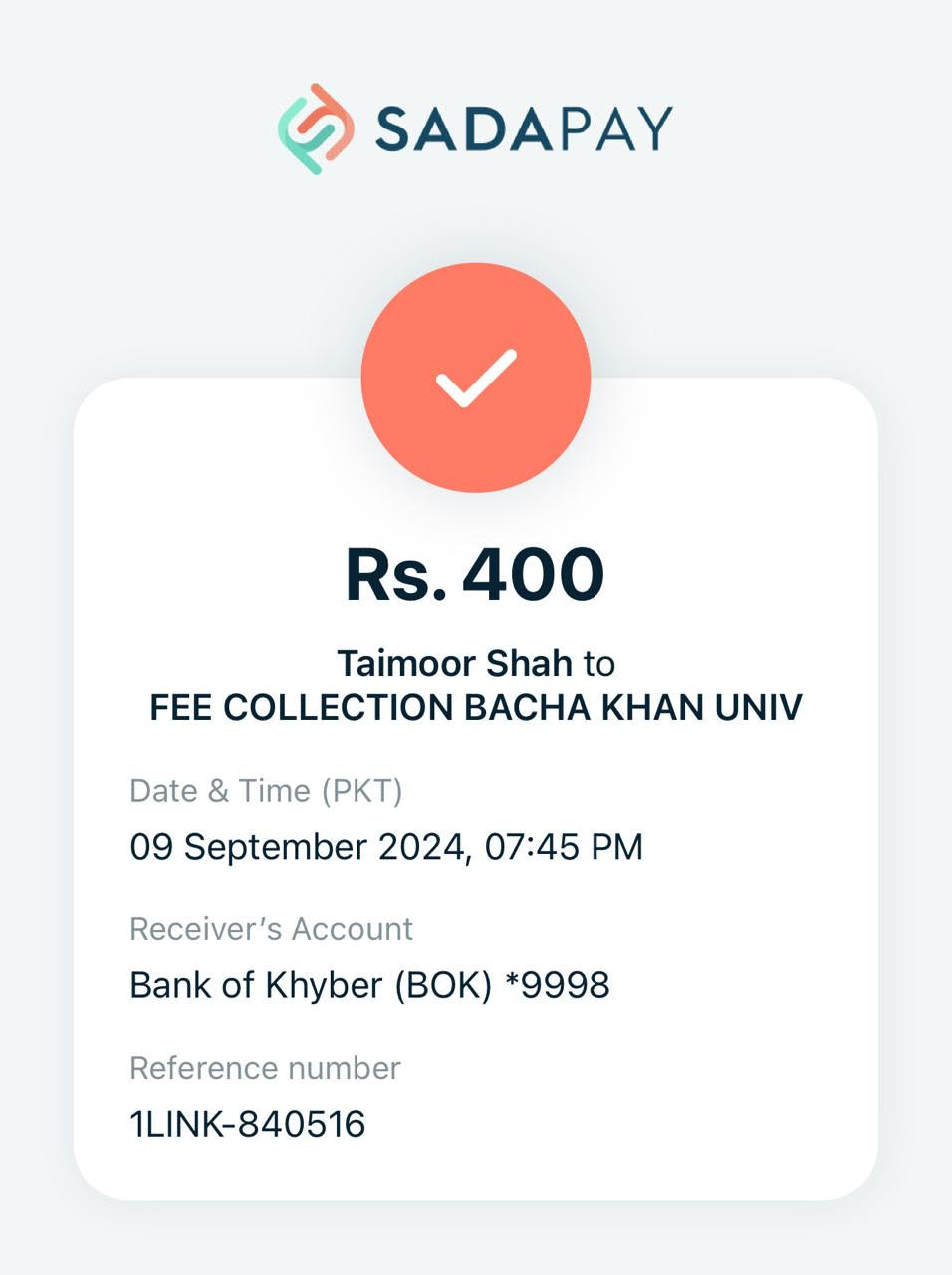Click recipient FEE COLLECTION BACHA KHAN UNIV
Image resolution: width=952 pixels, height=1275 pixels.
pos(476,707)
